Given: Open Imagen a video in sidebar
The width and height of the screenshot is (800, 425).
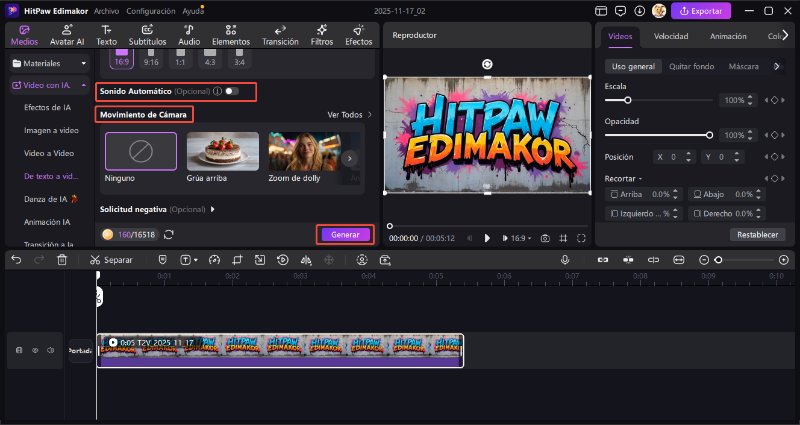Looking at the screenshot, I should (51, 131).
